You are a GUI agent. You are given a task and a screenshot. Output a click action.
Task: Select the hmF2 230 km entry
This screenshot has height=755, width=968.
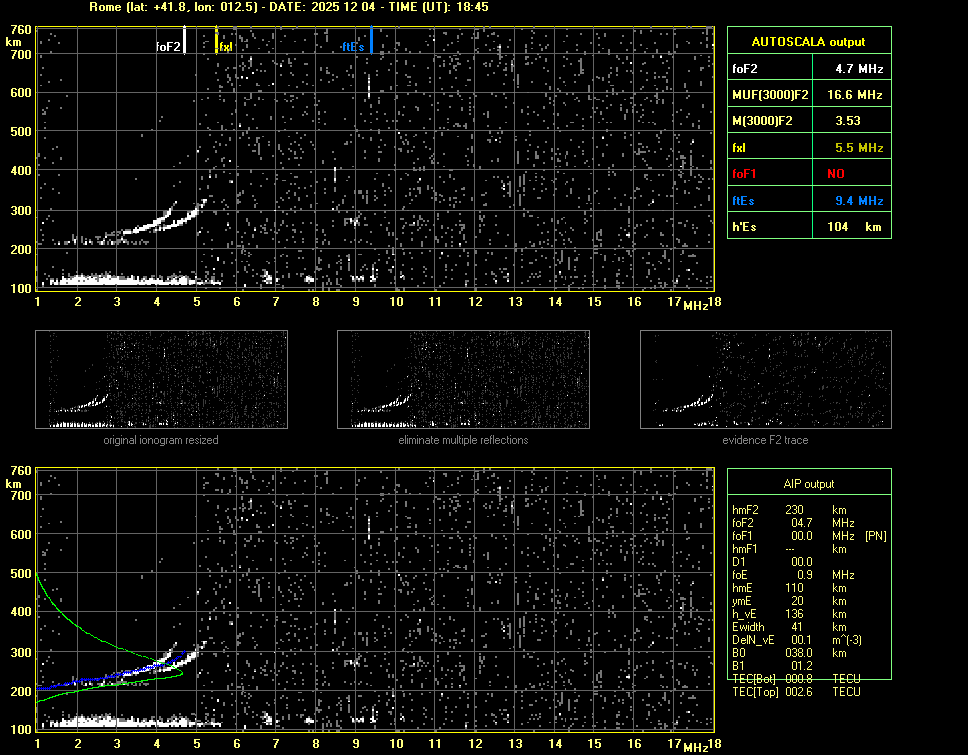795,510
